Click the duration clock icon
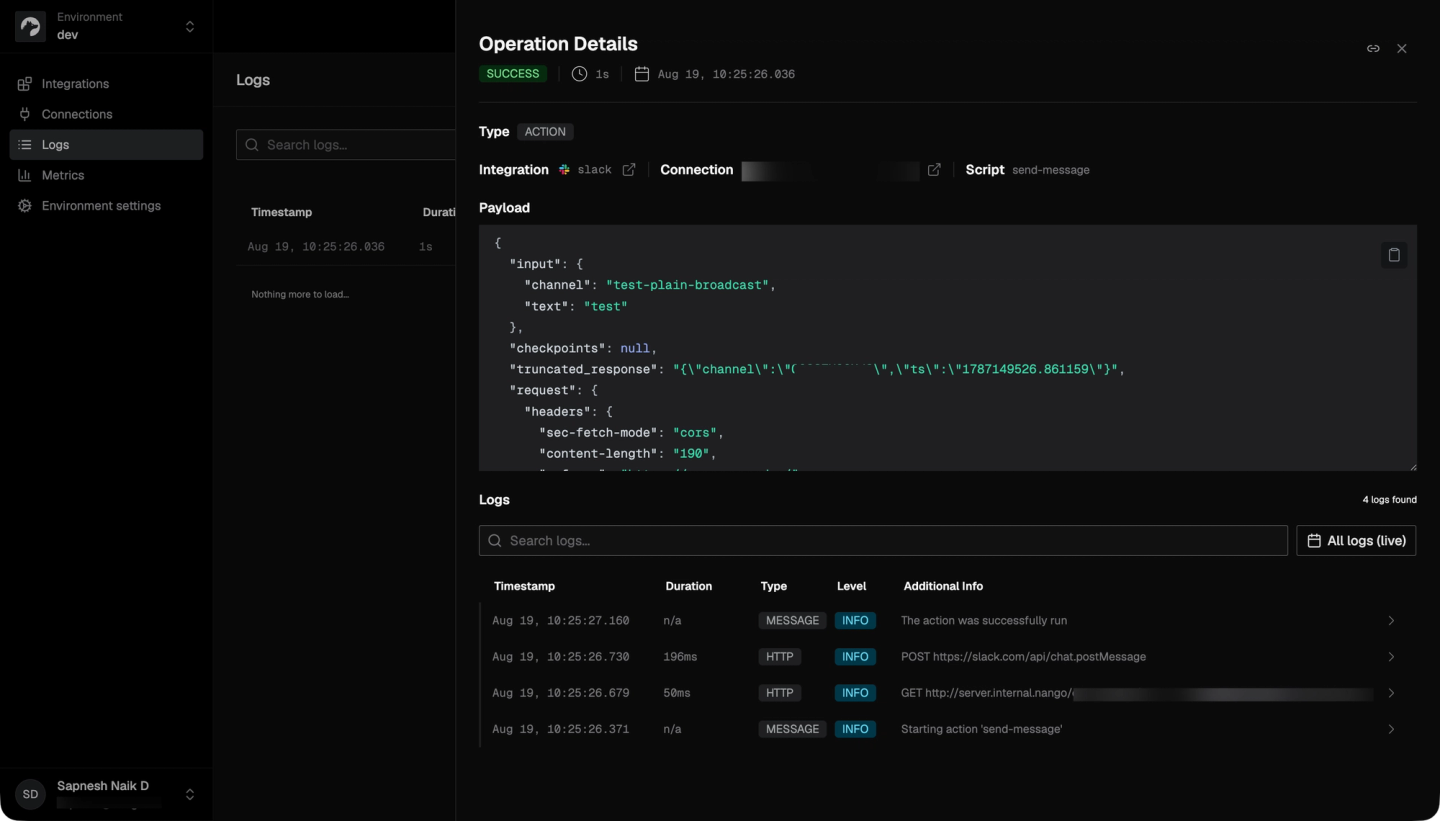1440x821 pixels. tap(579, 74)
